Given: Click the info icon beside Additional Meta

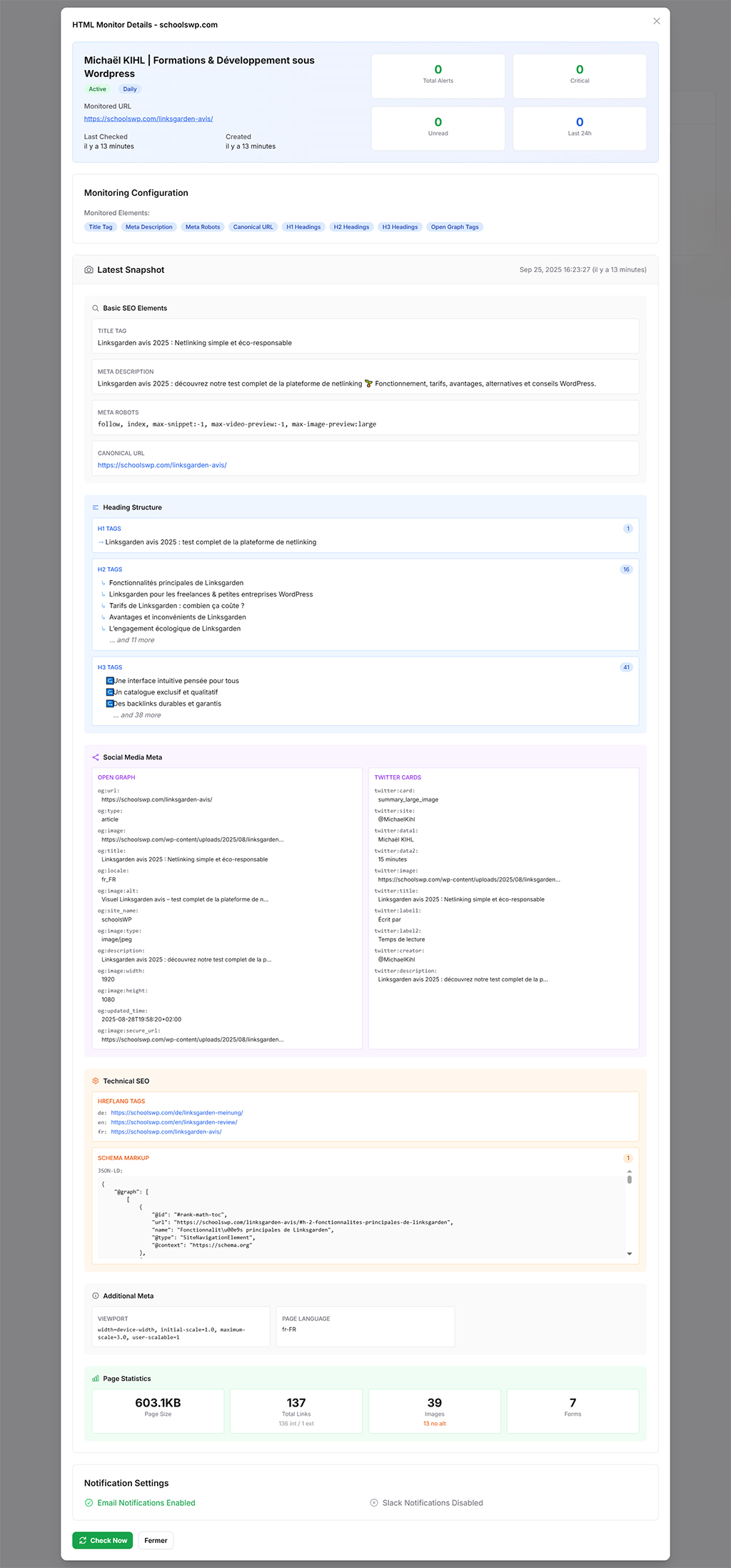Looking at the screenshot, I should tap(96, 1296).
